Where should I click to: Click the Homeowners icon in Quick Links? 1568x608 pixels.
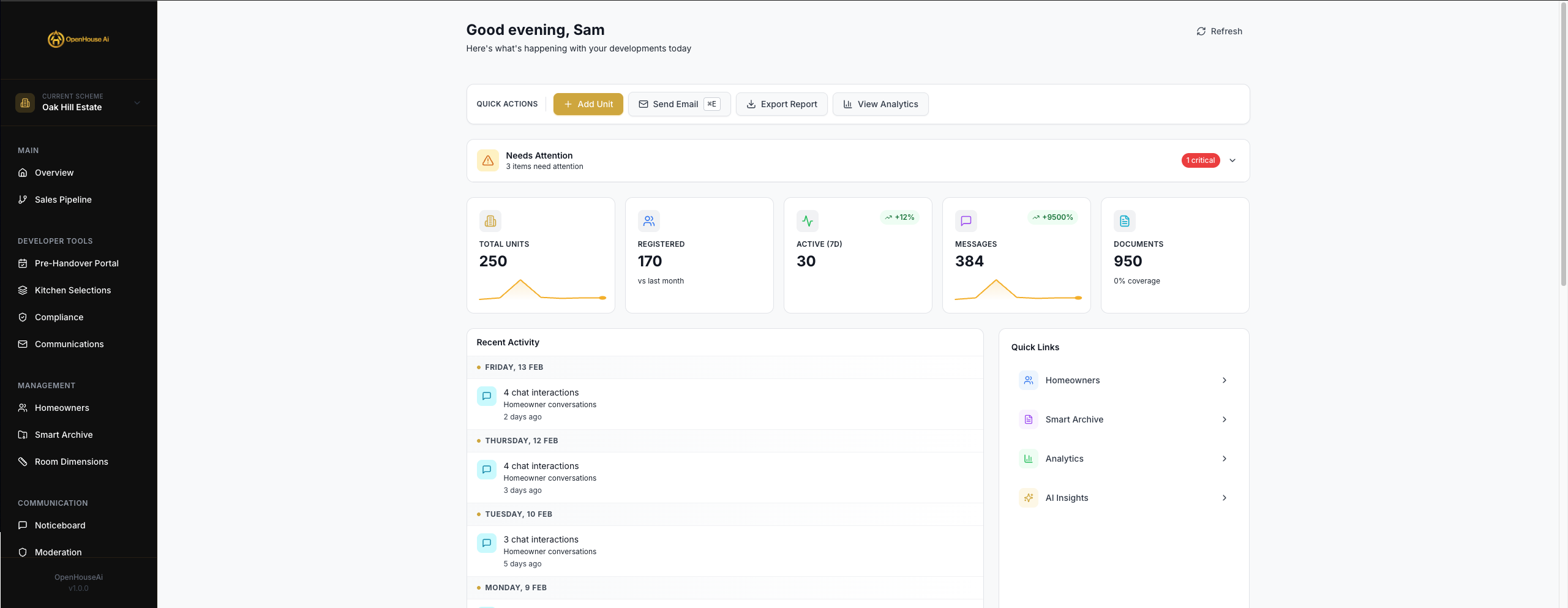pyautogui.click(x=1028, y=380)
